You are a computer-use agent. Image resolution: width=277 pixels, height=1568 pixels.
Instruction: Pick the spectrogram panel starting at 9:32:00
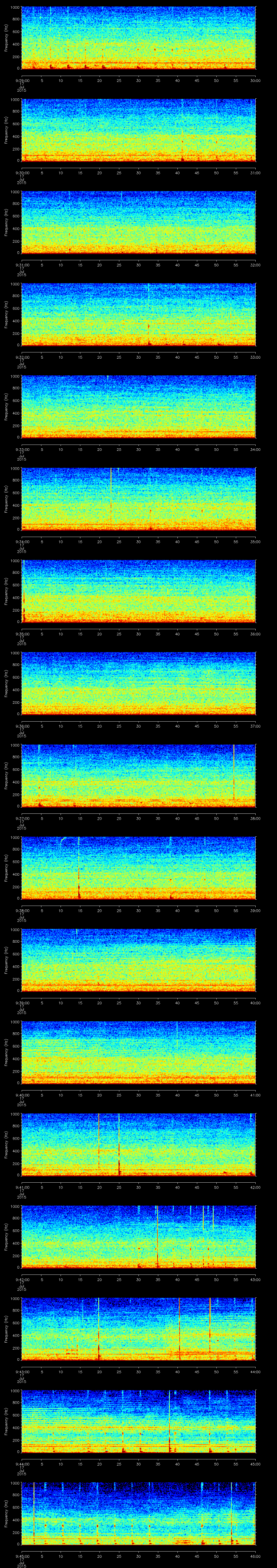(x=138, y=314)
